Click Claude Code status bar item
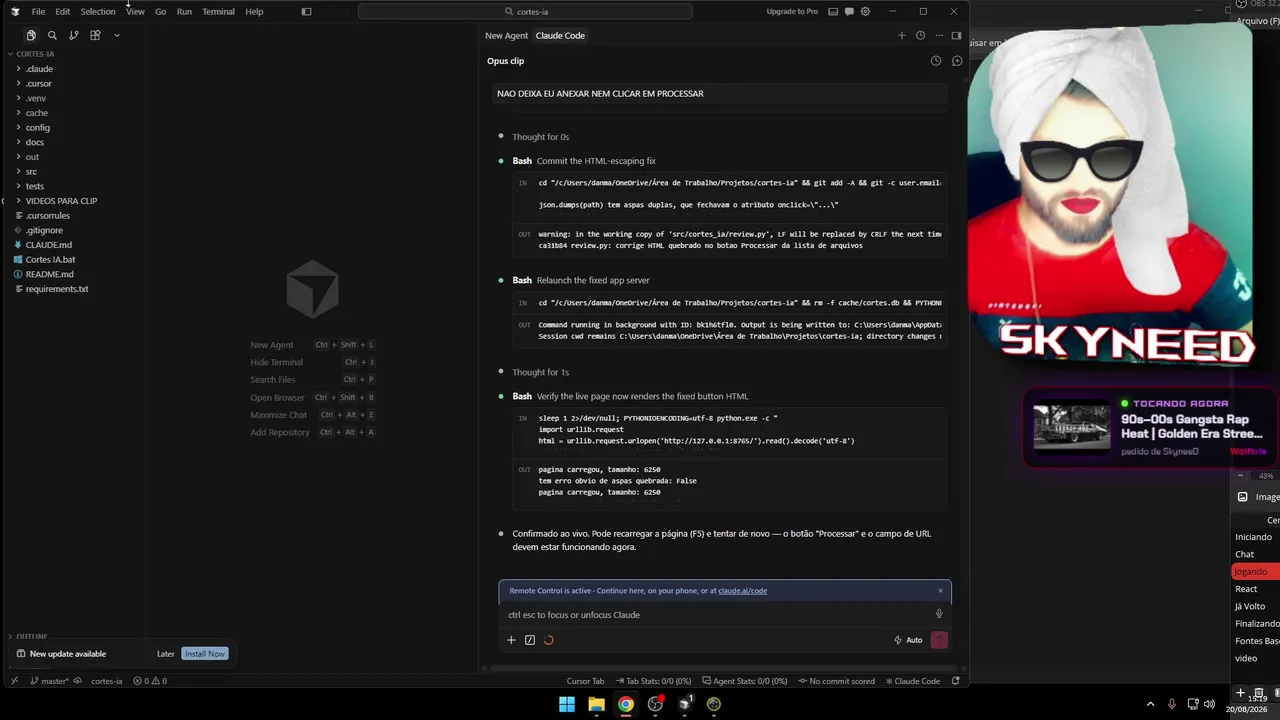Image resolution: width=1280 pixels, height=720 pixels. pos(913,681)
